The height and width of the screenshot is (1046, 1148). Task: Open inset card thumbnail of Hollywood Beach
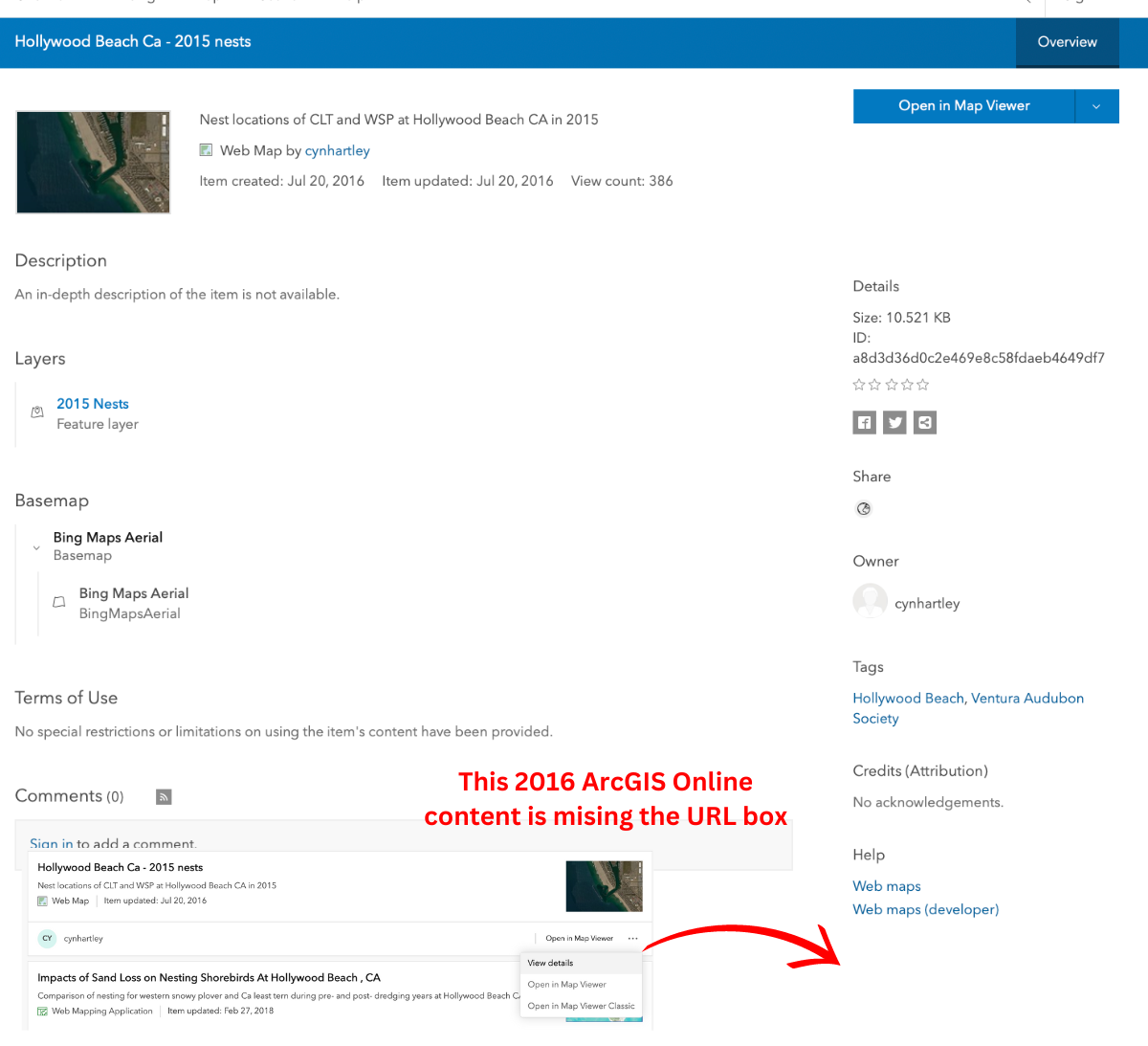(x=604, y=886)
